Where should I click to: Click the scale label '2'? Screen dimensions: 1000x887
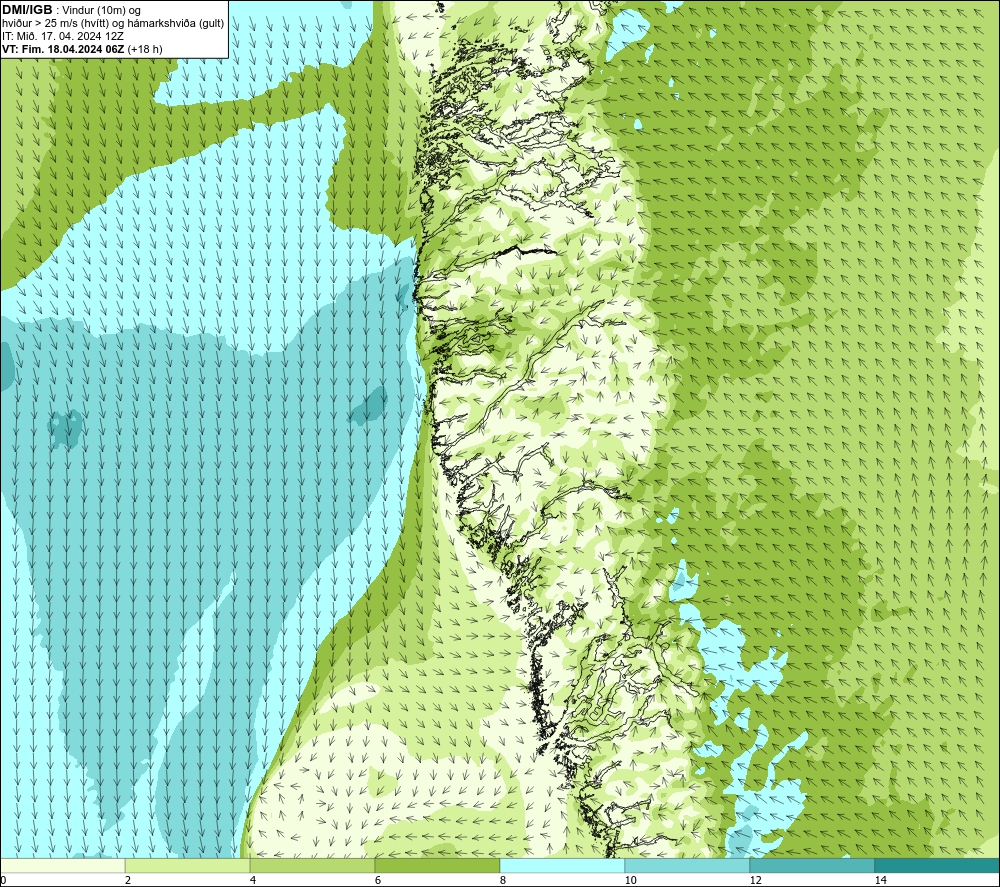(128, 880)
